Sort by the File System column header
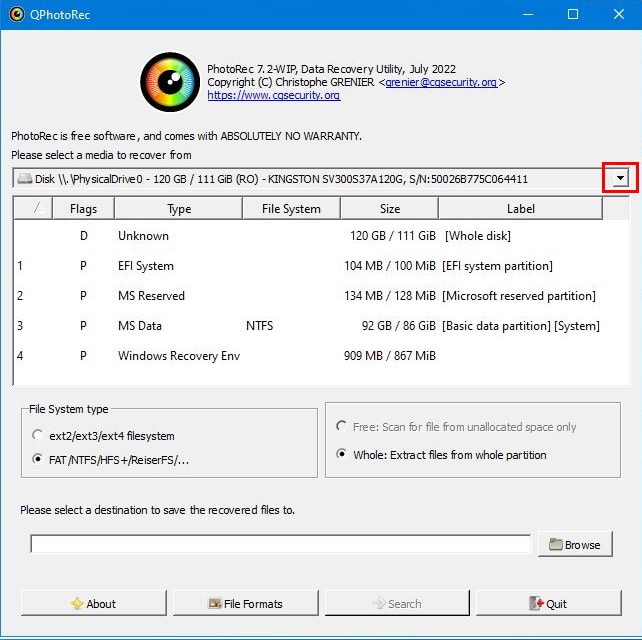The width and height of the screenshot is (642, 640). click(x=291, y=208)
